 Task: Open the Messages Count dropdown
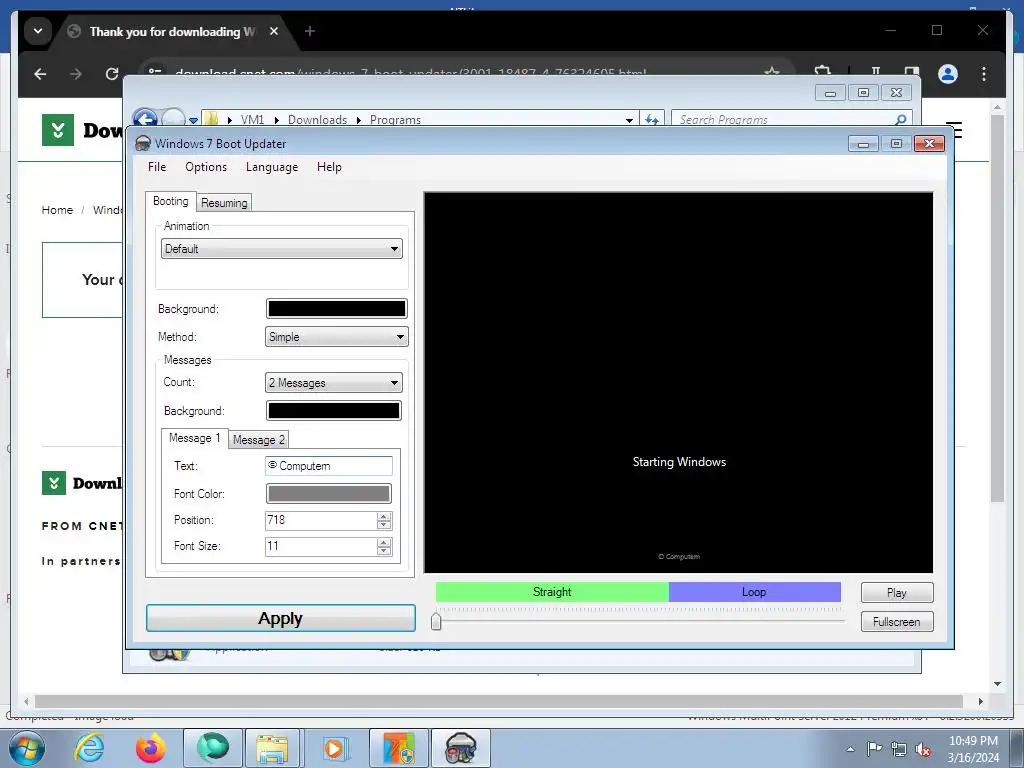point(334,383)
